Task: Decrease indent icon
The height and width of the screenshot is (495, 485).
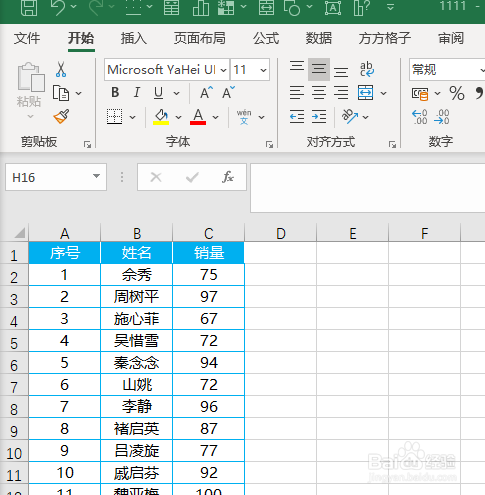Action: [297, 117]
